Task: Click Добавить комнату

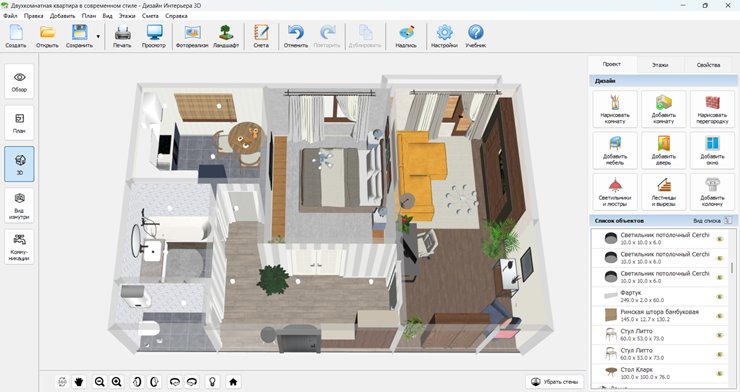Action: click(664, 109)
